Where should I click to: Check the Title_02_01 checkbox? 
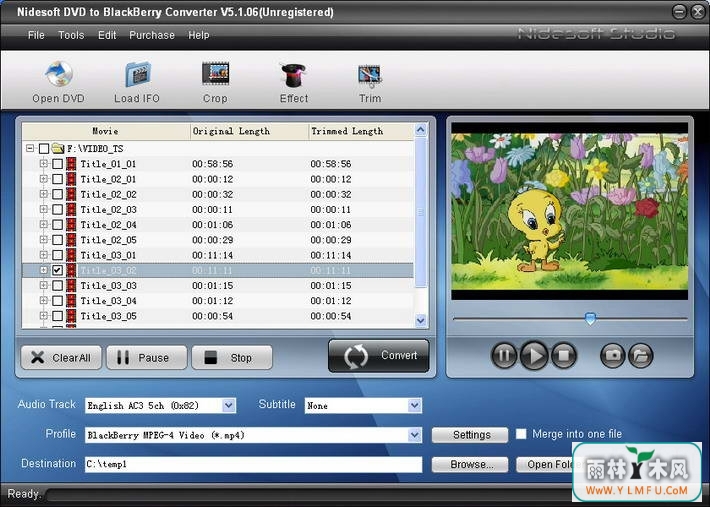click(58, 179)
